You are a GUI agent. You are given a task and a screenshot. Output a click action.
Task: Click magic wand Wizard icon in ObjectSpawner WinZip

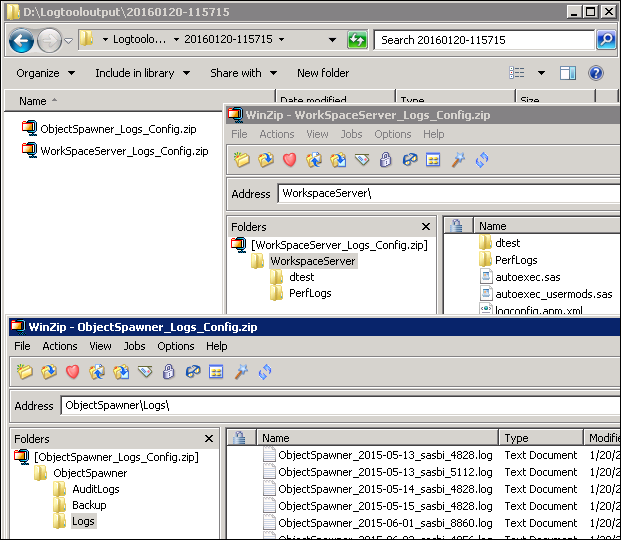coord(241,372)
